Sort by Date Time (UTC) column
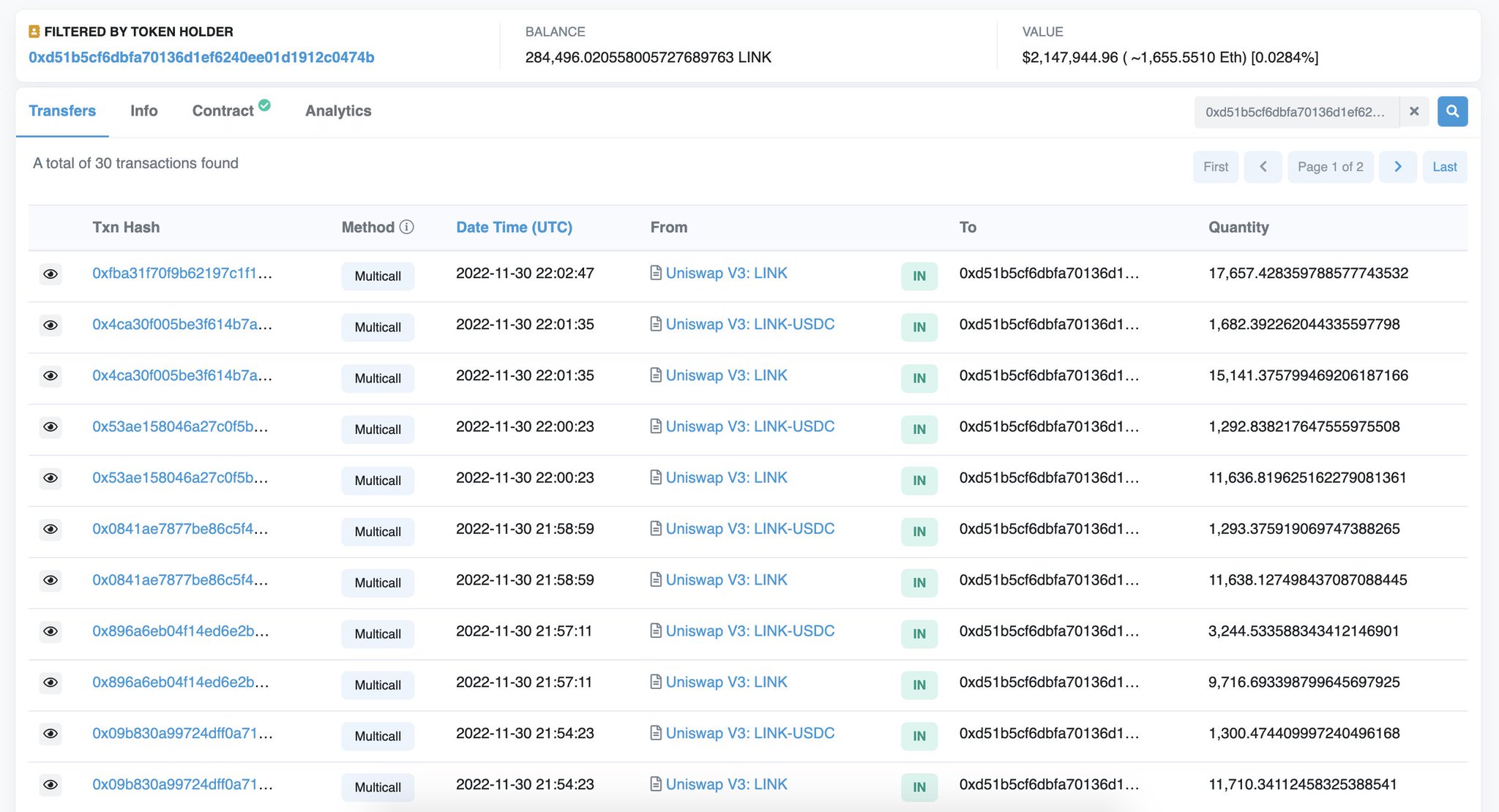This screenshot has width=1499, height=812. 514,227
